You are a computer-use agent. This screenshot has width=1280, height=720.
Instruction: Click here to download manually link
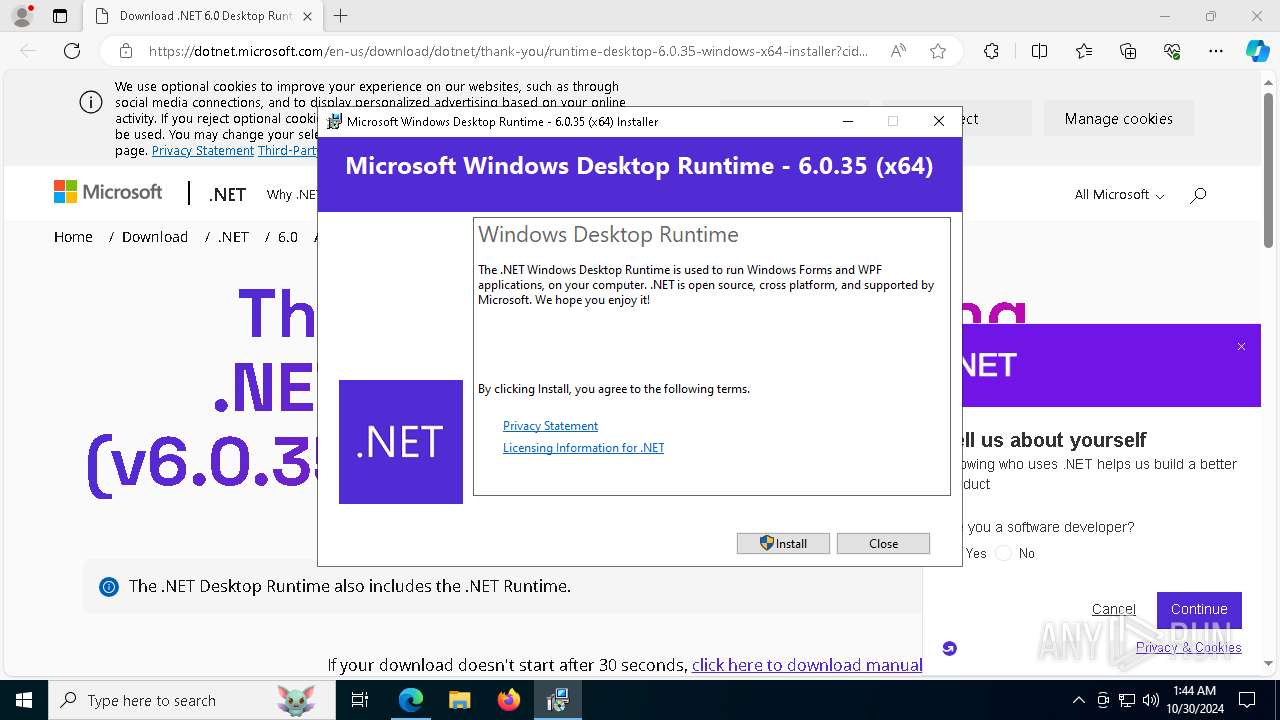tap(807, 665)
